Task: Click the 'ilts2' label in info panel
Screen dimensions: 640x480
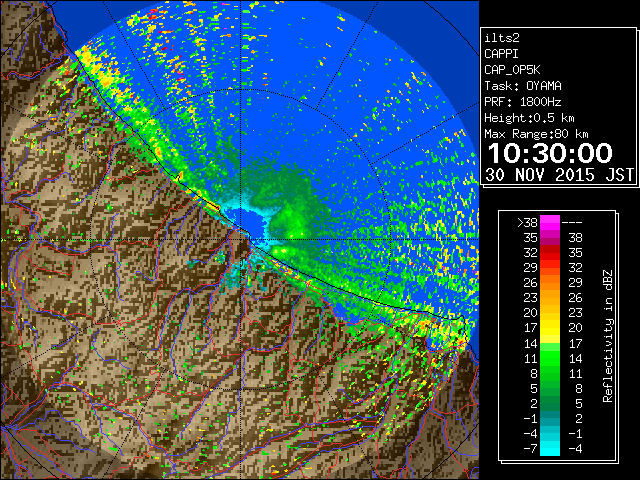Action: pyautogui.click(x=502, y=38)
